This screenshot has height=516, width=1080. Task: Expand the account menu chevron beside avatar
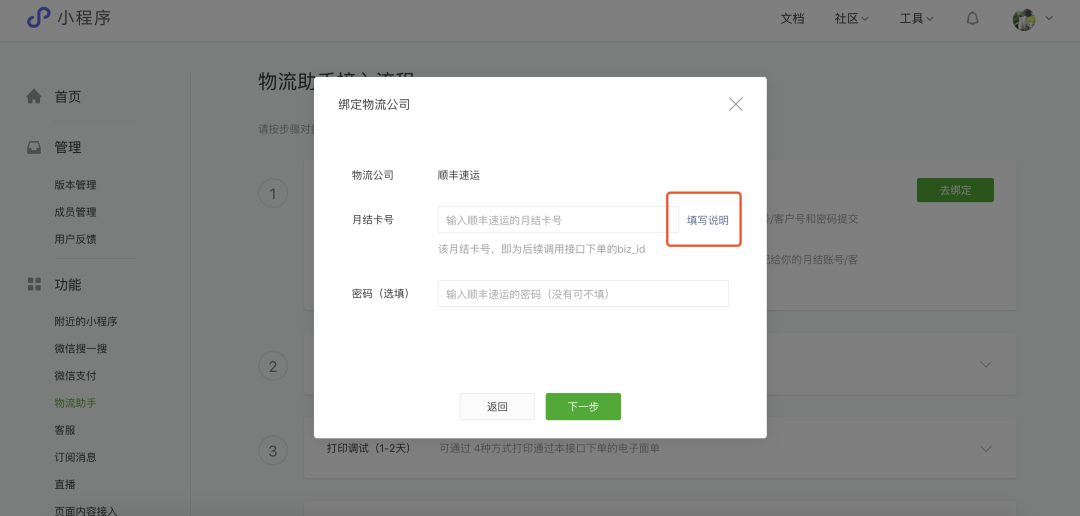point(1049,19)
